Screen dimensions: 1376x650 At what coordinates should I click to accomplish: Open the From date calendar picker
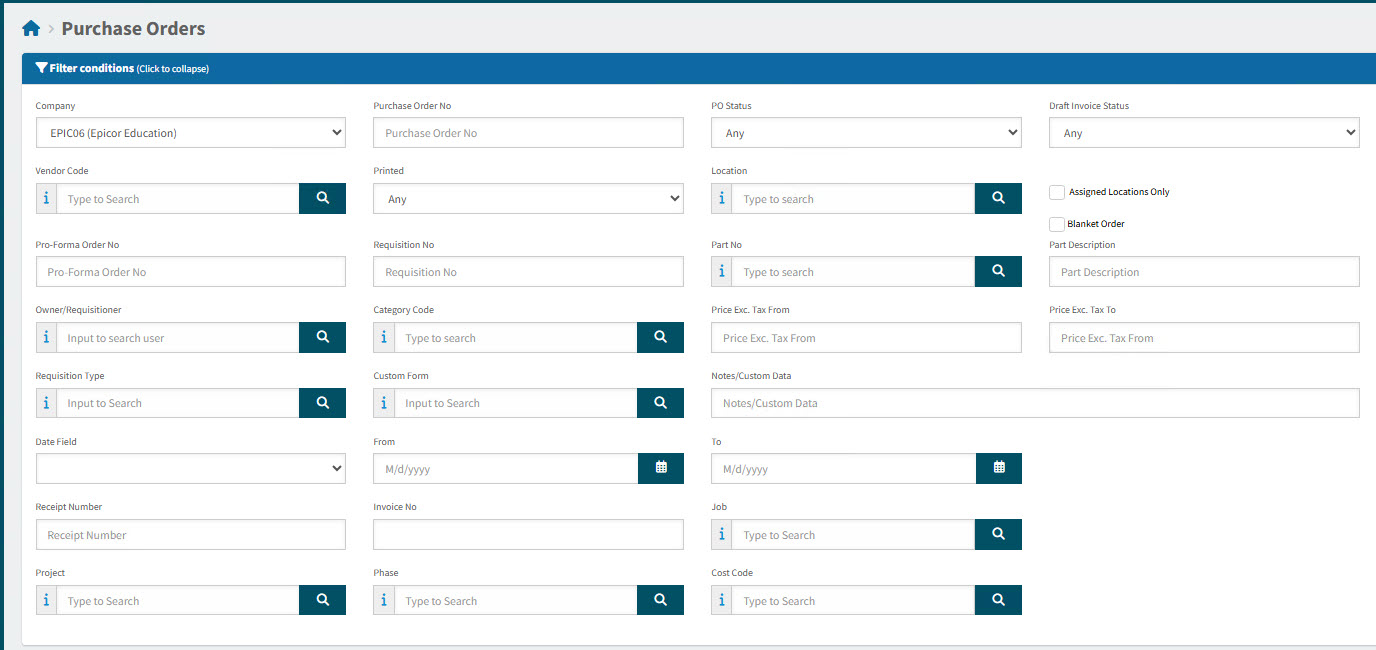click(x=660, y=468)
